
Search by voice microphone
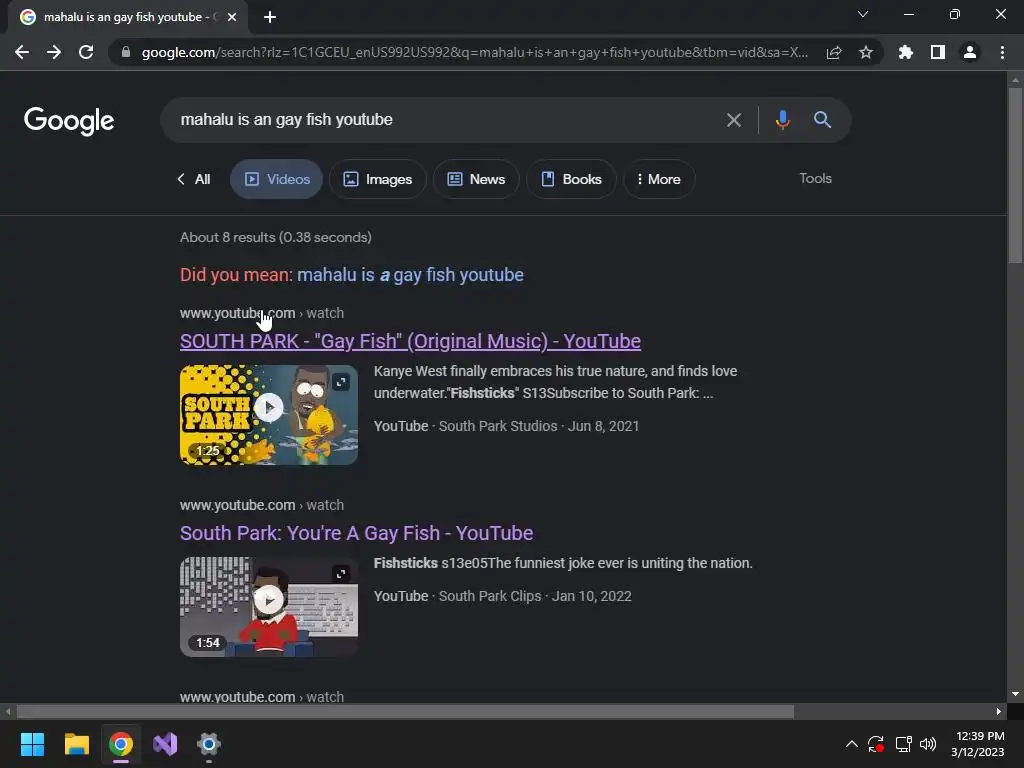point(782,120)
